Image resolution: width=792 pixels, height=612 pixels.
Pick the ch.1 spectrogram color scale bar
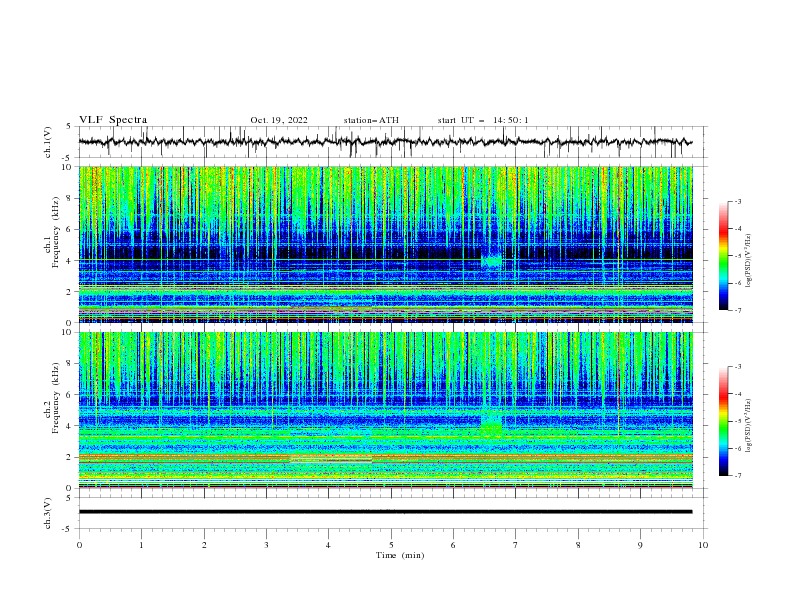723,256
